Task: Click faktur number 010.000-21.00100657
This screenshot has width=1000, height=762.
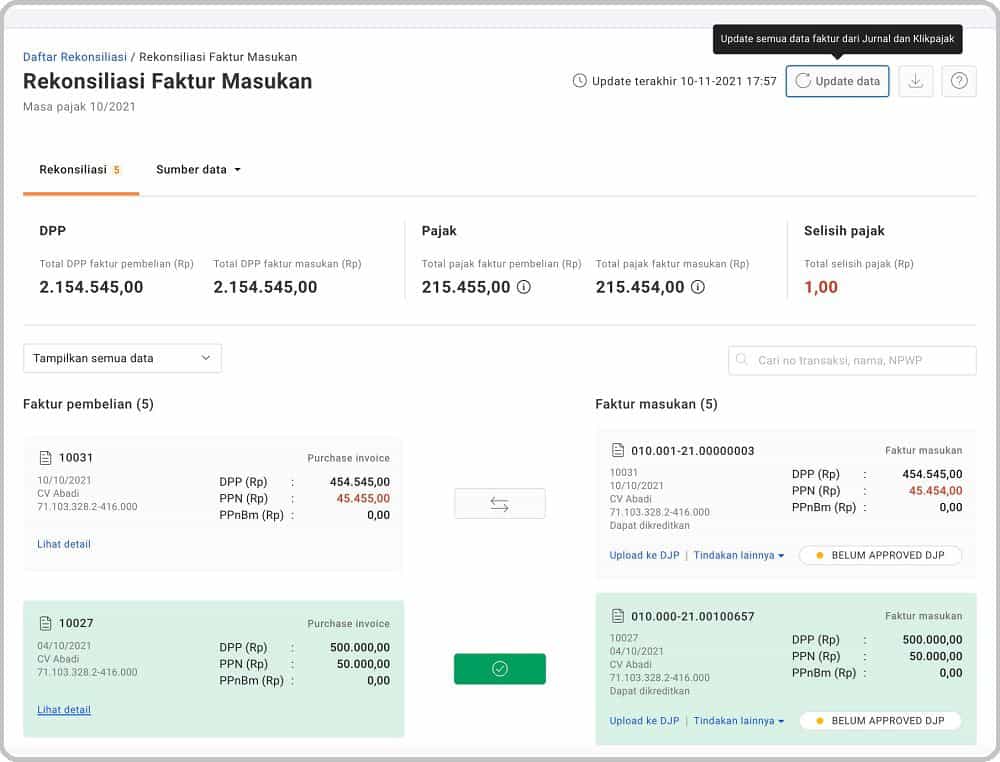Action: tap(693, 617)
